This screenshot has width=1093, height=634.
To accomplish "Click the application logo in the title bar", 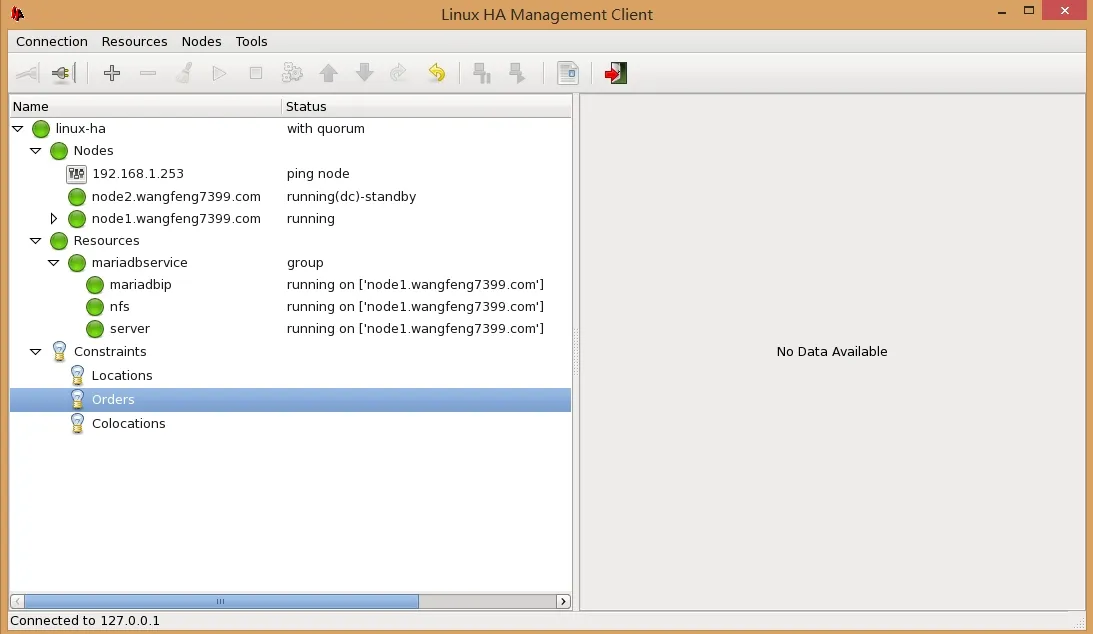I will click(x=17, y=13).
